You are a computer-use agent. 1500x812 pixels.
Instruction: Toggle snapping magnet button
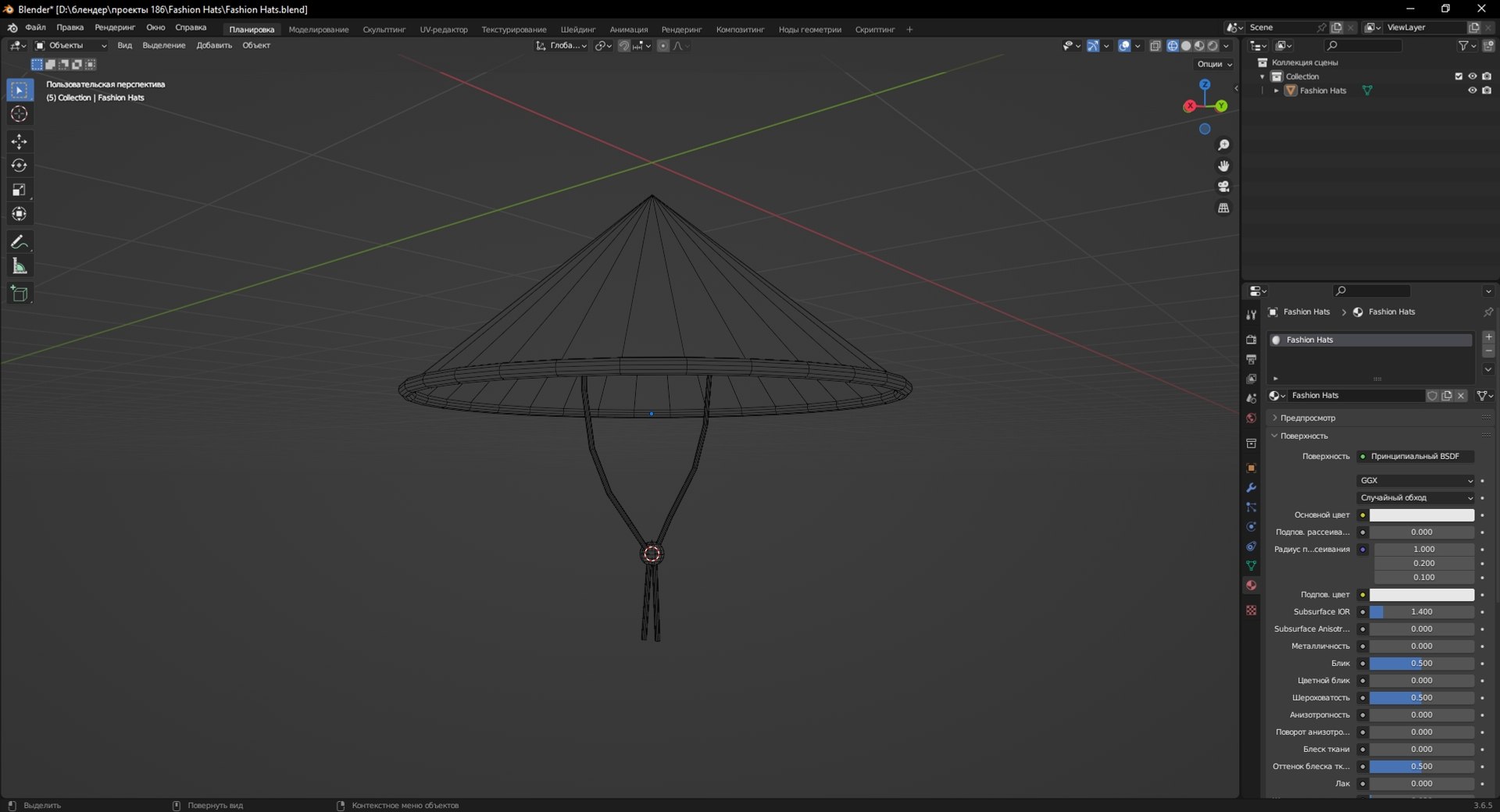(623, 46)
